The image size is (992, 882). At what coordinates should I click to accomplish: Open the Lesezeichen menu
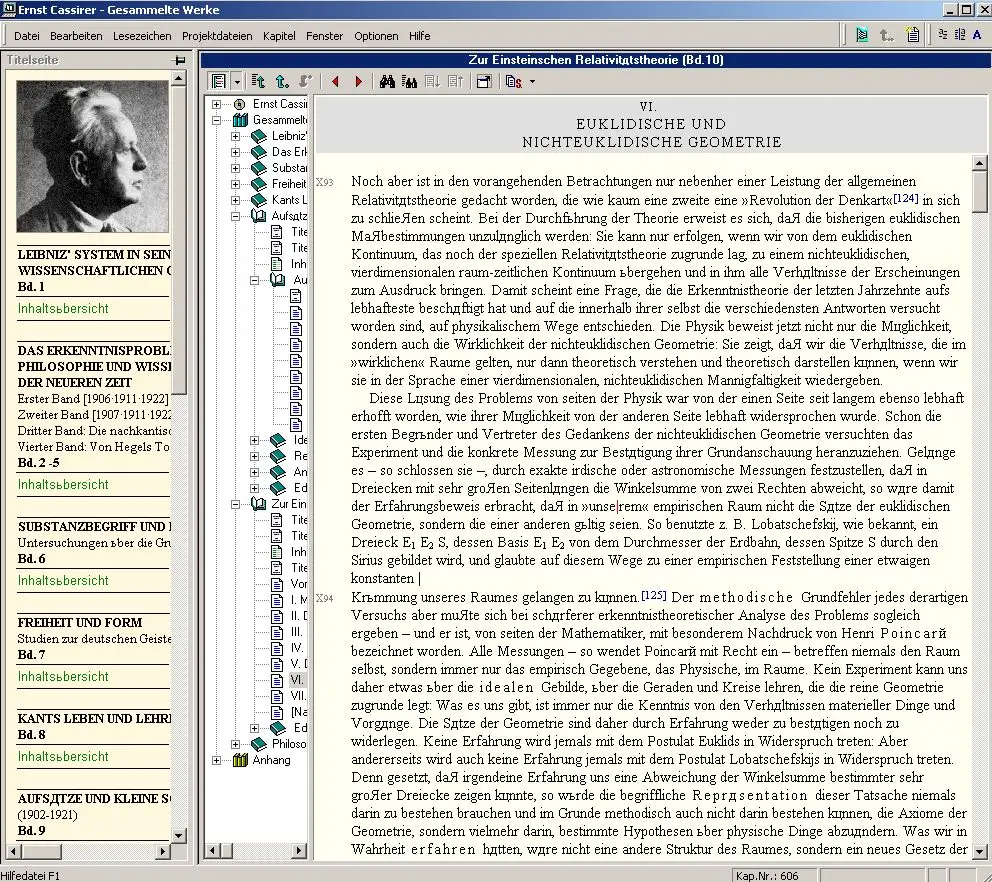(142, 36)
